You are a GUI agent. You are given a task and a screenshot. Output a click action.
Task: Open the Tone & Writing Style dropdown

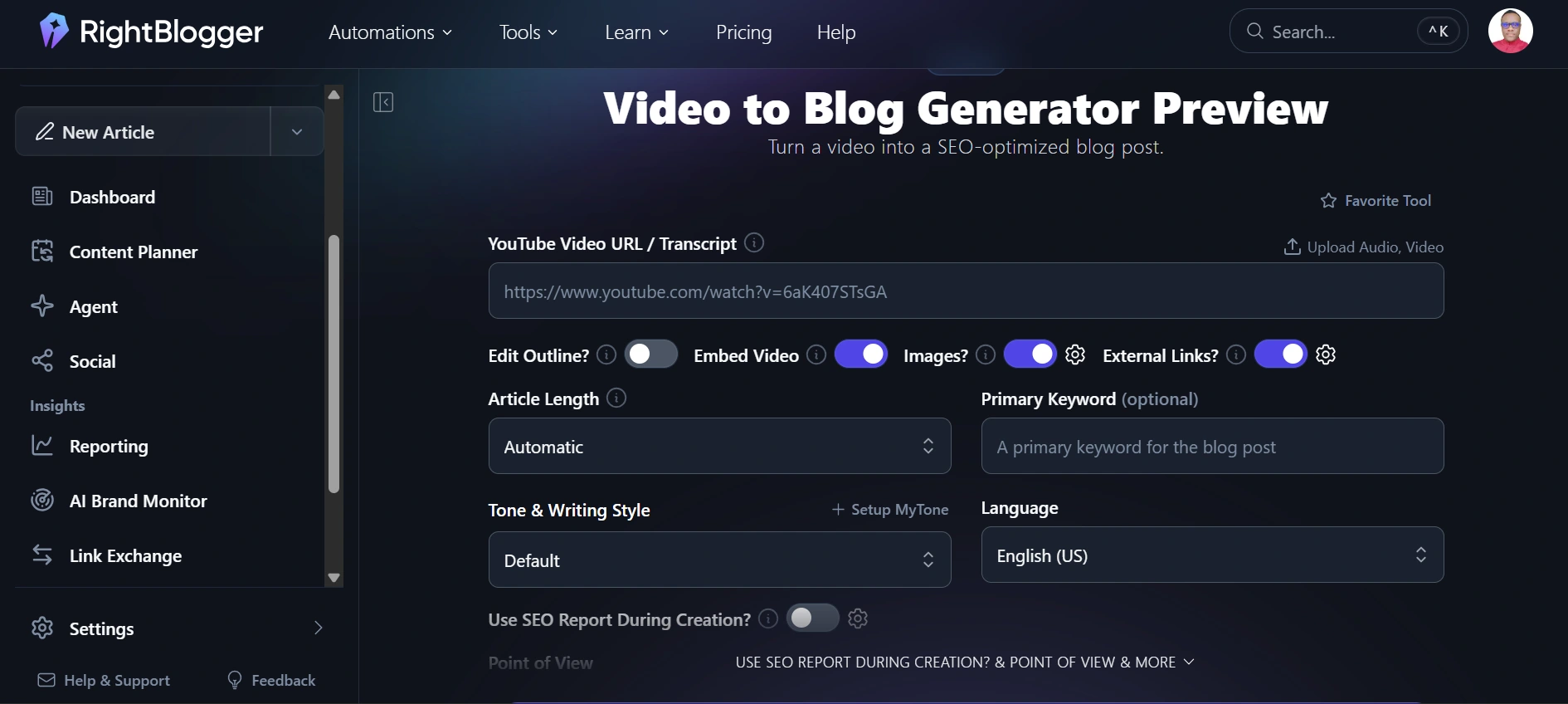(720, 560)
